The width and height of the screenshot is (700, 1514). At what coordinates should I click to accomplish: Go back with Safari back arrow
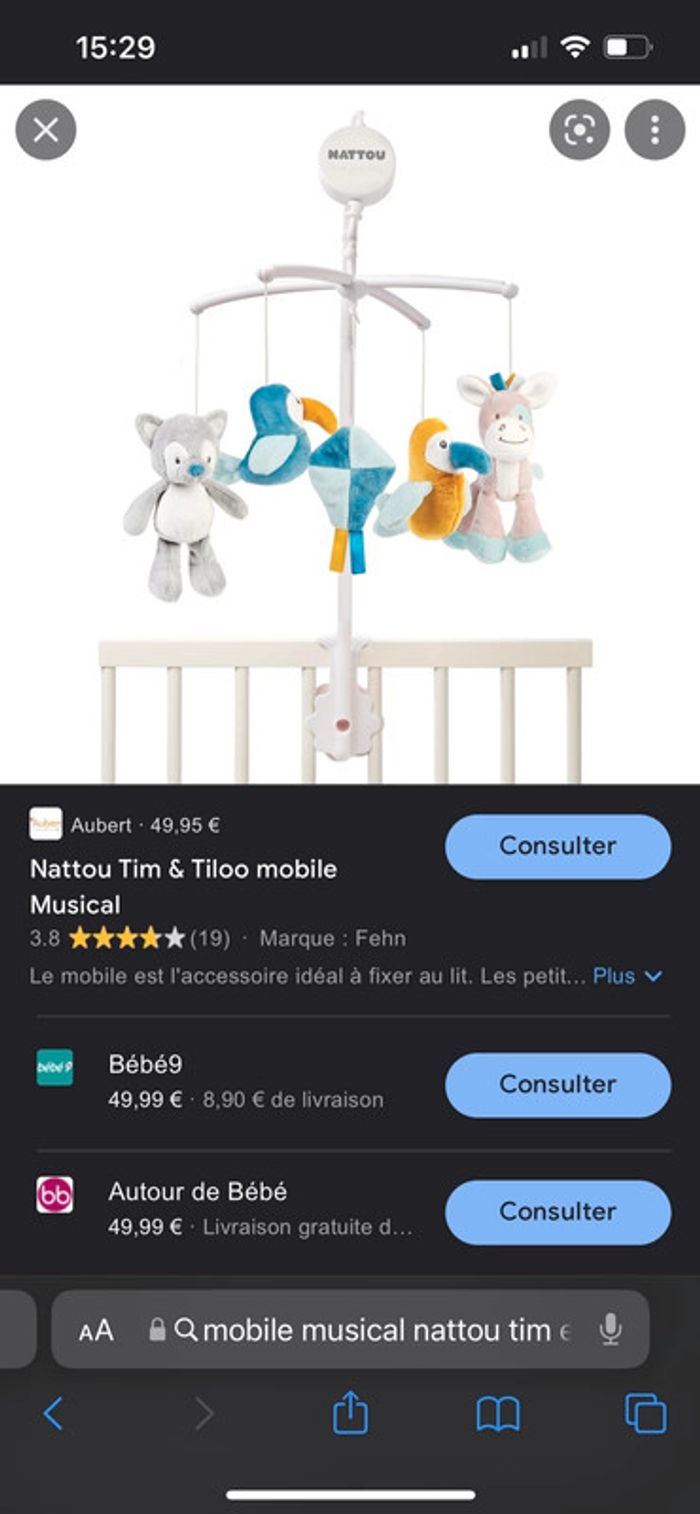(53, 1413)
